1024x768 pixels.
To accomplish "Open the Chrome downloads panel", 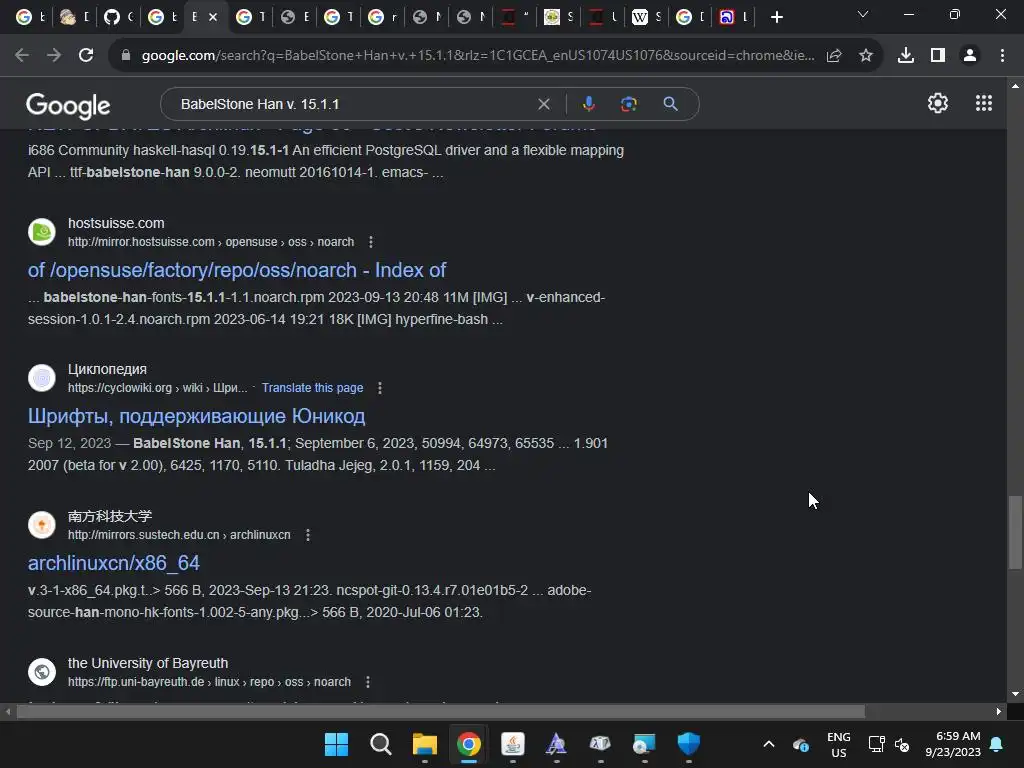I will coord(906,56).
